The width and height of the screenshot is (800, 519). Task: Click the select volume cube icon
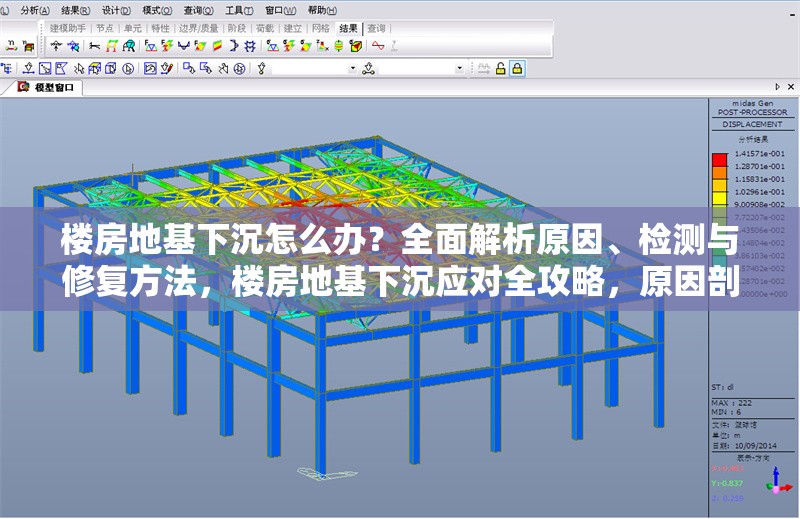point(111,68)
